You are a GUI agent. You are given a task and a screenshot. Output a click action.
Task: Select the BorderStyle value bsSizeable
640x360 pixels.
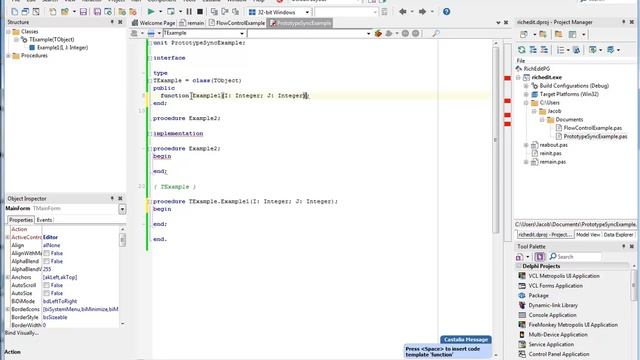pos(55,317)
